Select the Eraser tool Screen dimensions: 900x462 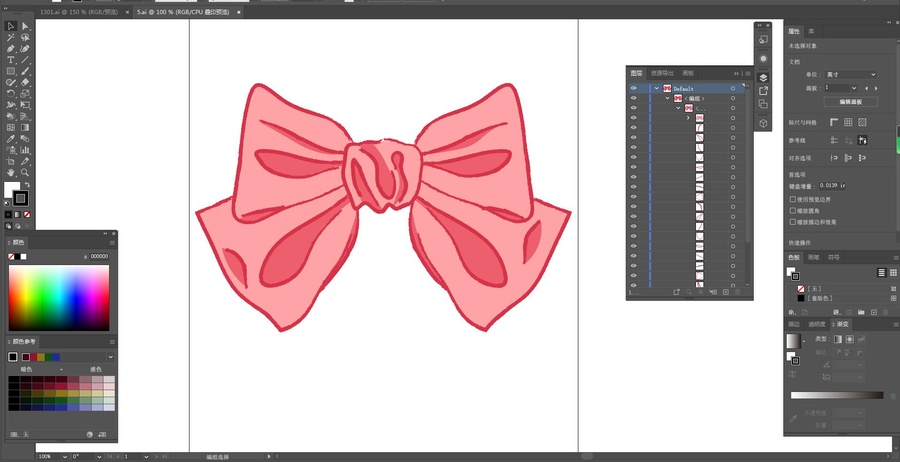(25, 83)
